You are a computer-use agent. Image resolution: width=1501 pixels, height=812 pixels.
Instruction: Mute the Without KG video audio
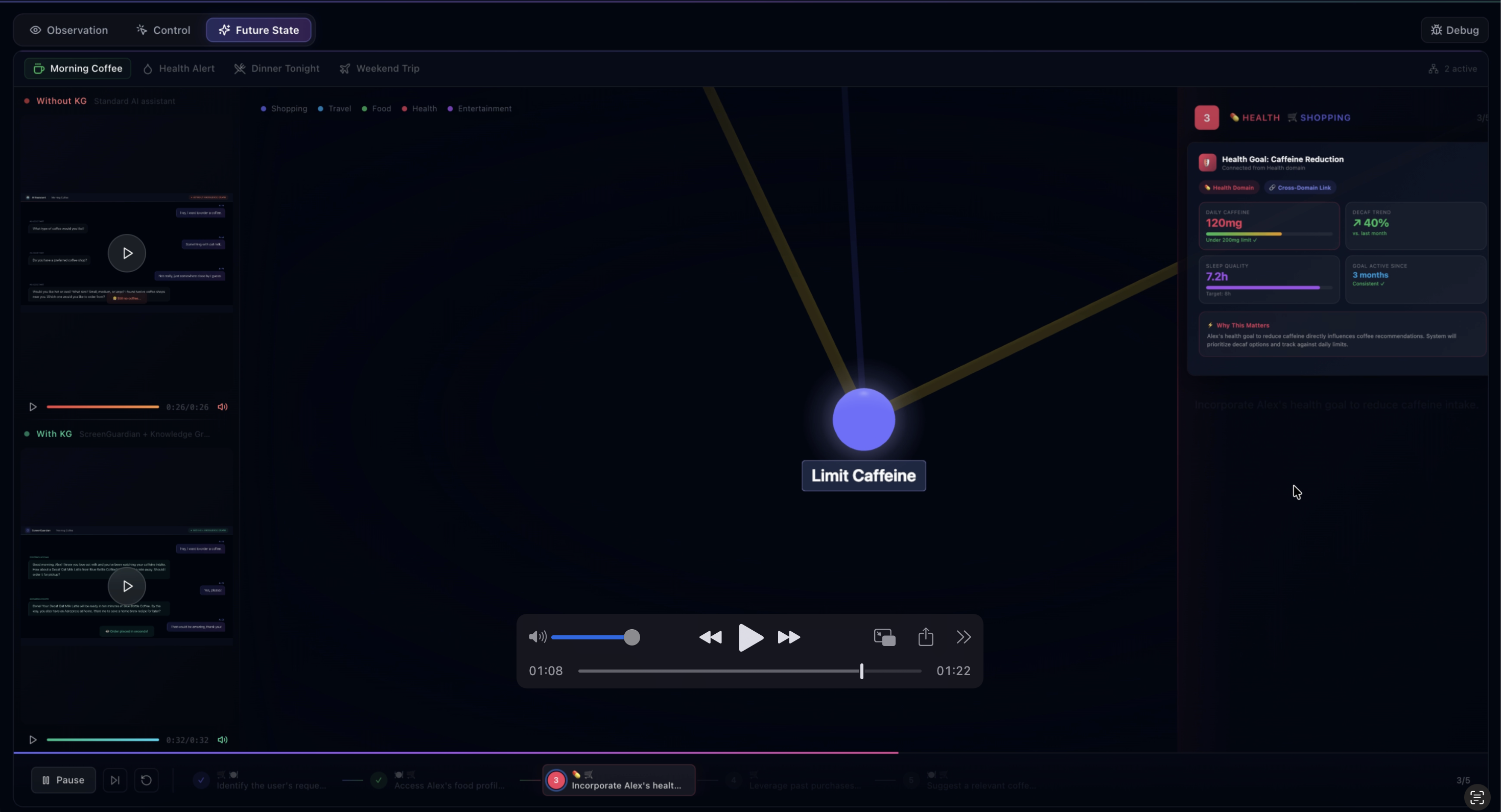tap(223, 407)
